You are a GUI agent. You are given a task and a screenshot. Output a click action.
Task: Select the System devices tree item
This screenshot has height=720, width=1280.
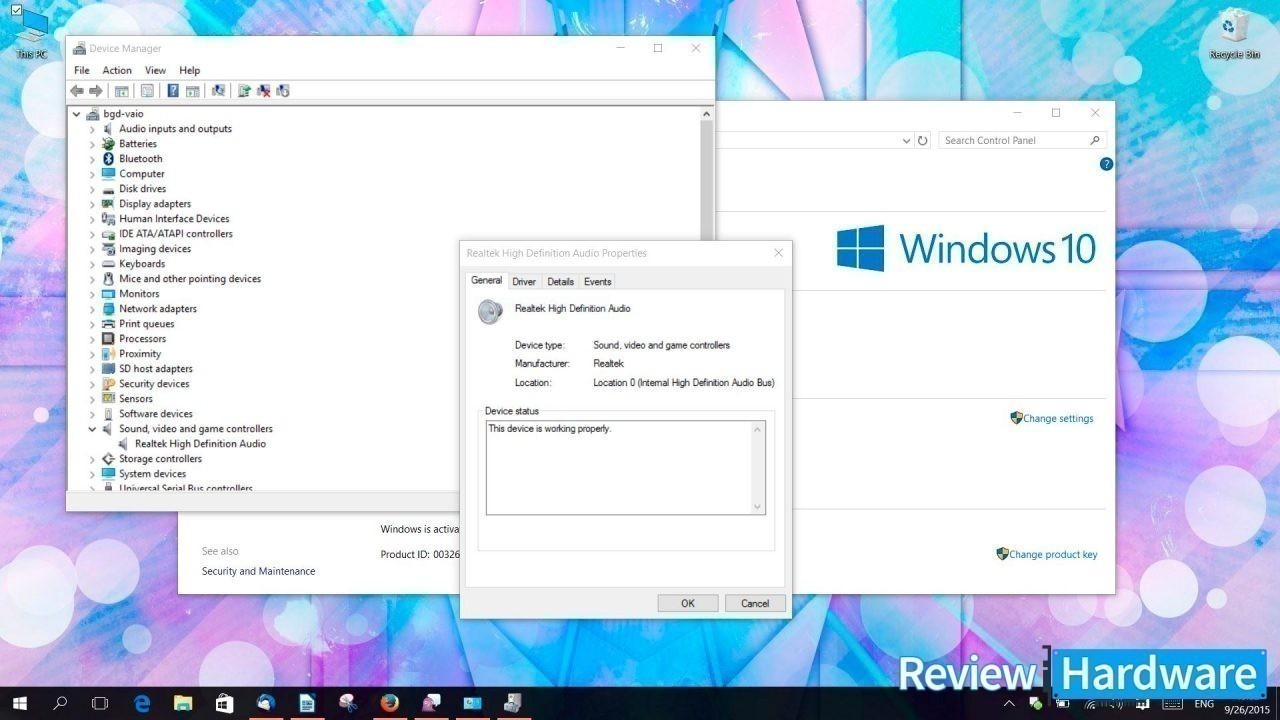152,474
